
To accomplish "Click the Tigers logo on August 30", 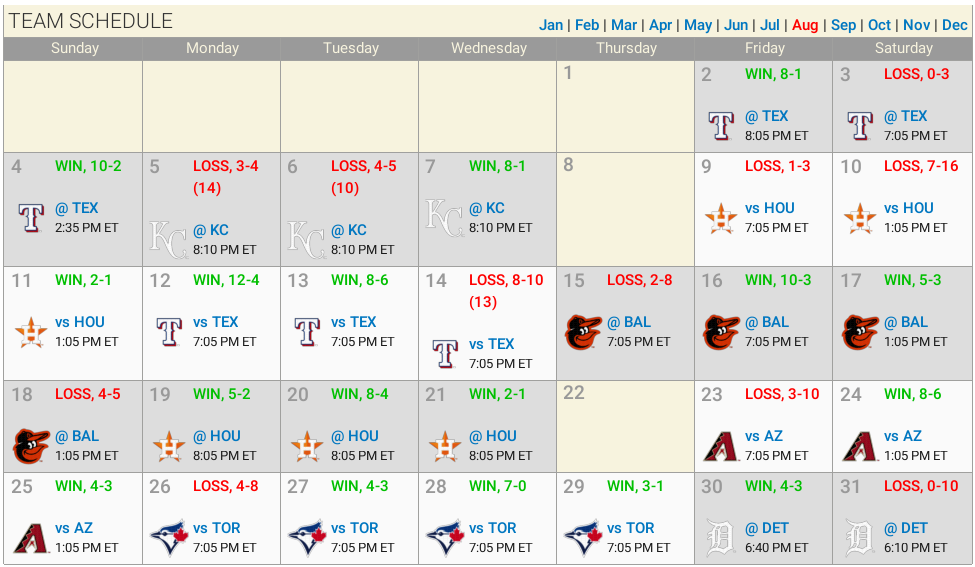I will click(721, 537).
